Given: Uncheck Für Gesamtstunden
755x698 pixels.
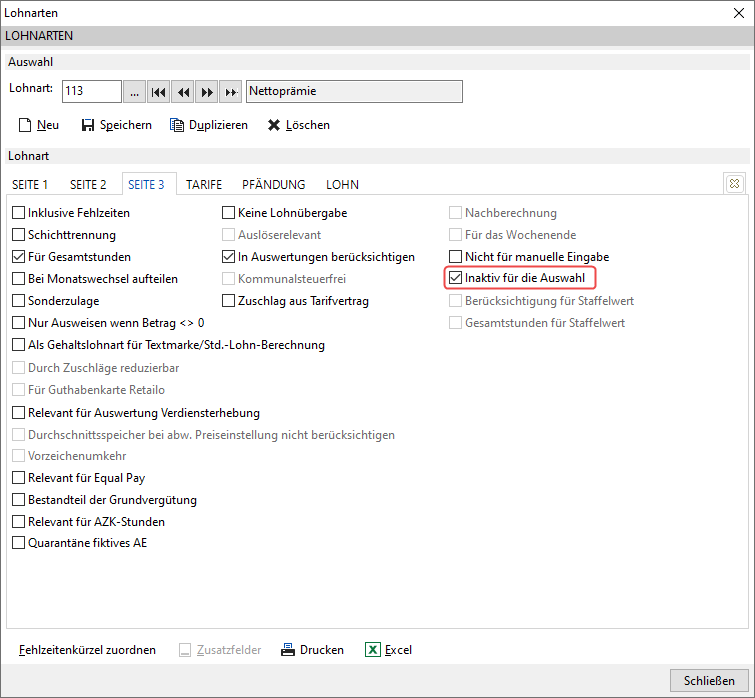Looking at the screenshot, I should pyautogui.click(x=18, y=257).
